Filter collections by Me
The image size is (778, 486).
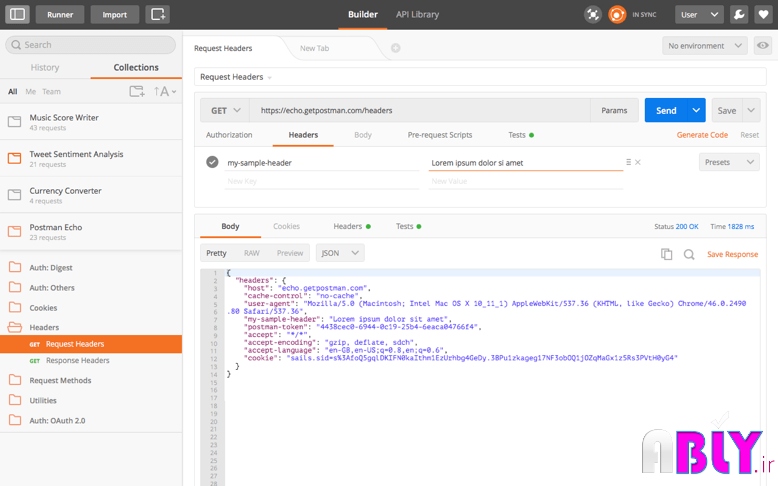(31, 91)
